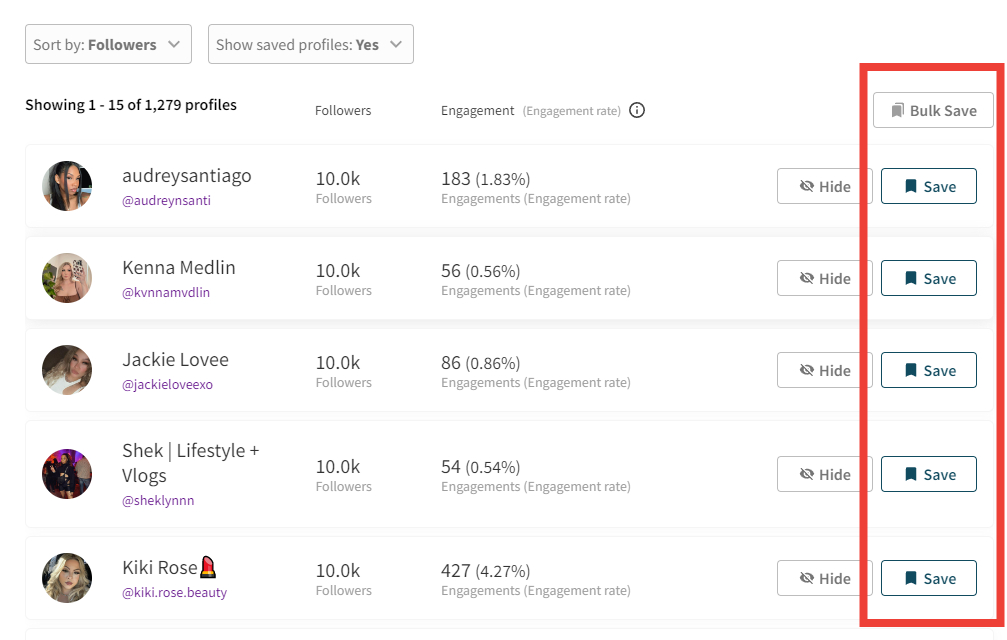The image size is (1007, 640).
Task: Click Jackie Lovee's profile picture
Action: 66,370
